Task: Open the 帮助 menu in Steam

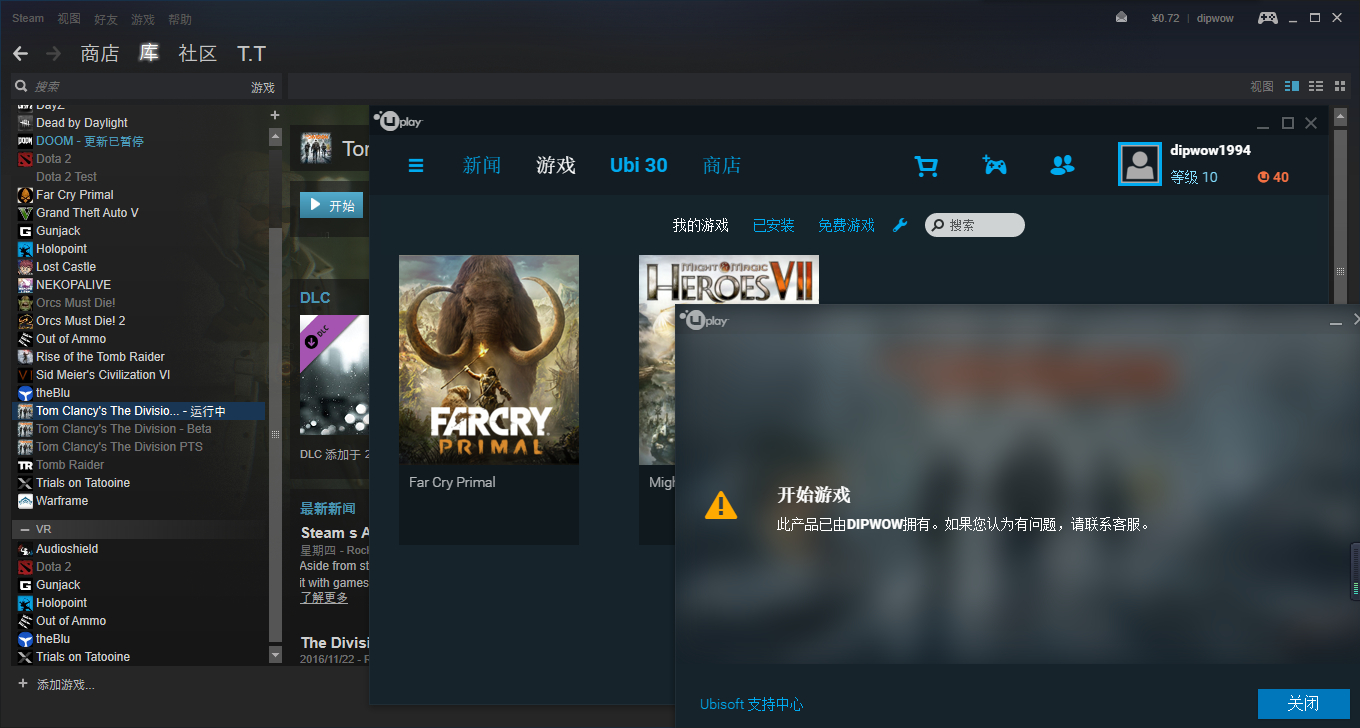Action: coord(180,18)
